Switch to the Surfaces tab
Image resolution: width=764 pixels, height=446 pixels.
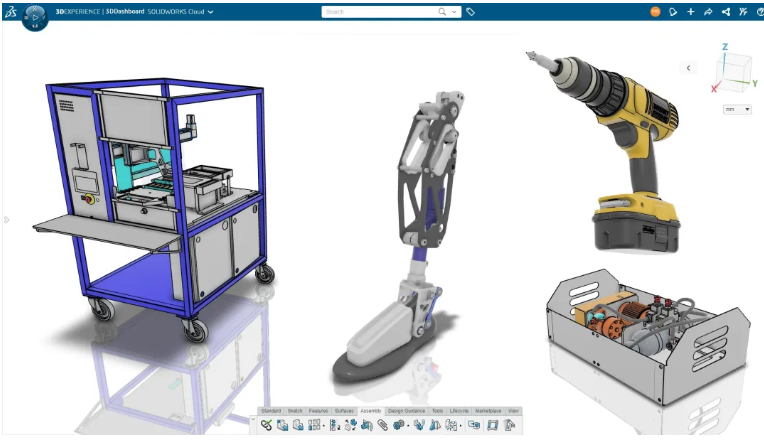tap(344, 411)
